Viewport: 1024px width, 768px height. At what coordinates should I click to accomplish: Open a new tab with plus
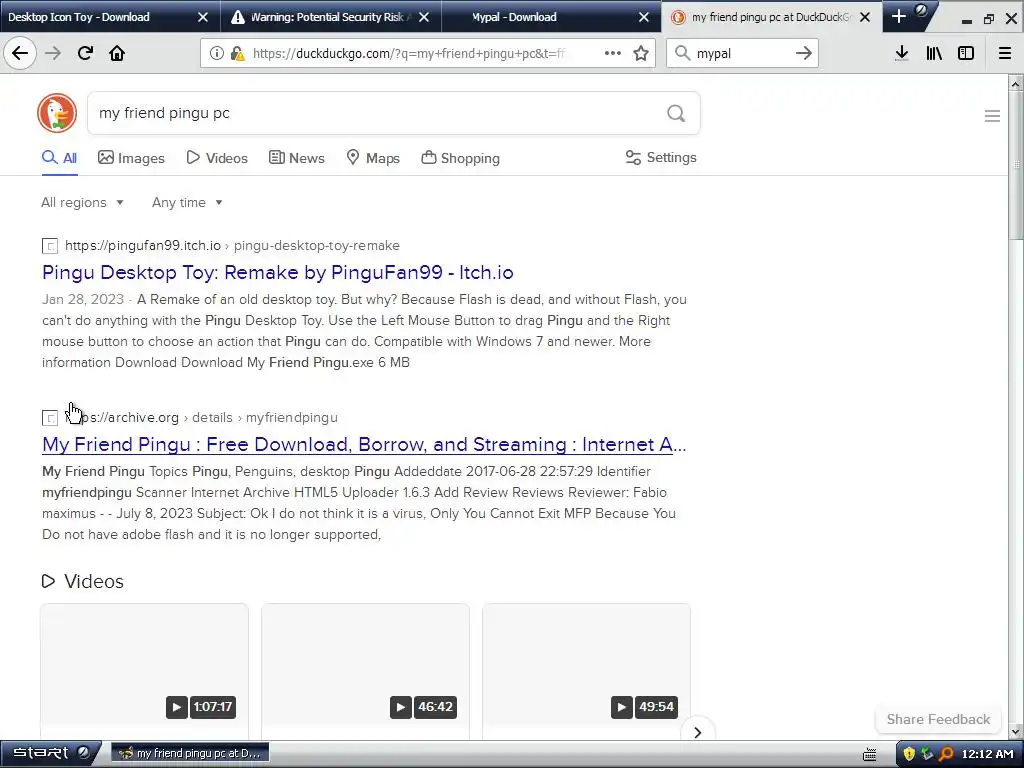point(899,16)
